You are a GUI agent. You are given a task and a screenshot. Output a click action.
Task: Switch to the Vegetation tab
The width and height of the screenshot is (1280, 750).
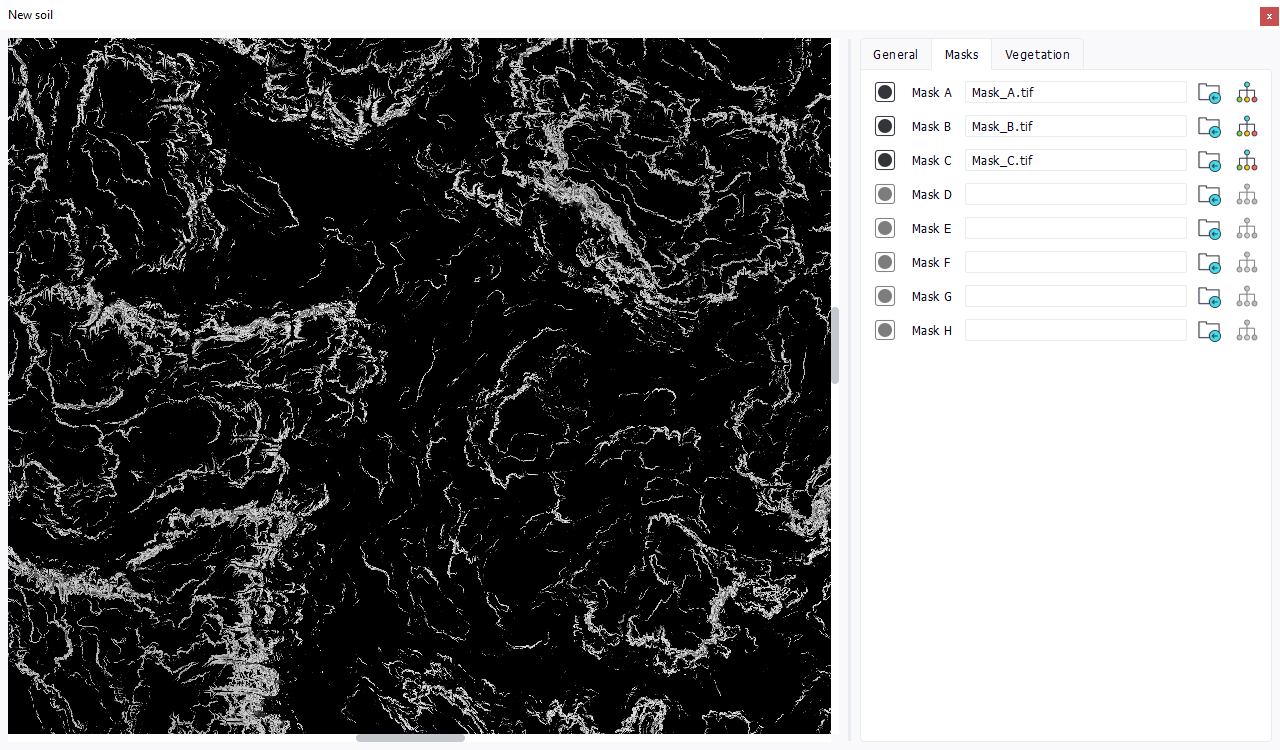pos(1037,55)
